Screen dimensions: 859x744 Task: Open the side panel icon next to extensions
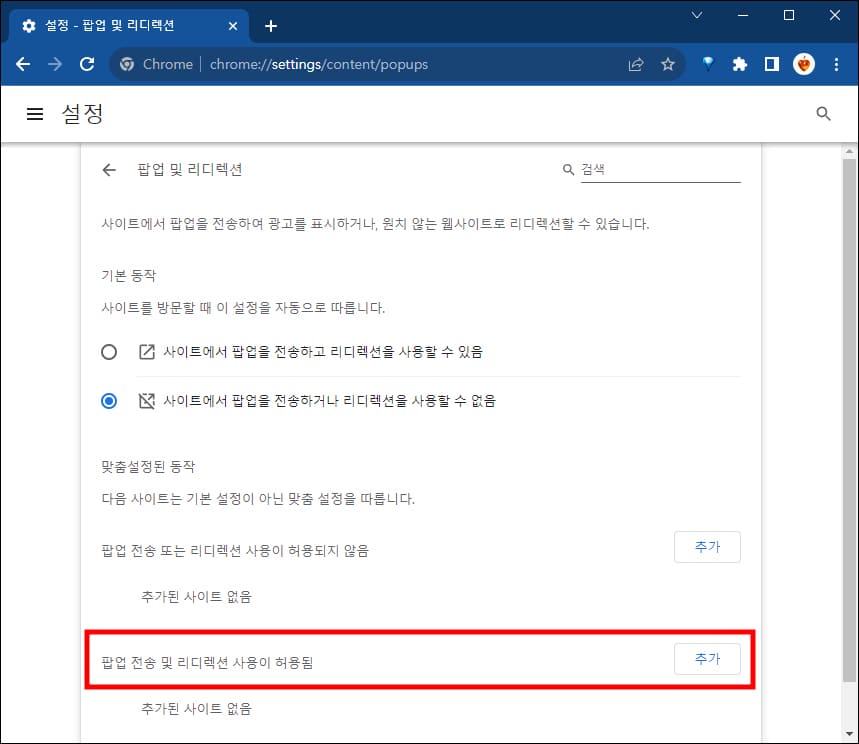click(771, 63)
